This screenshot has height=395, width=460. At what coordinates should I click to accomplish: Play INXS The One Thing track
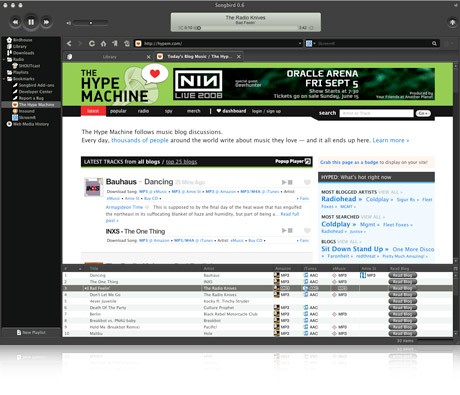284,230
